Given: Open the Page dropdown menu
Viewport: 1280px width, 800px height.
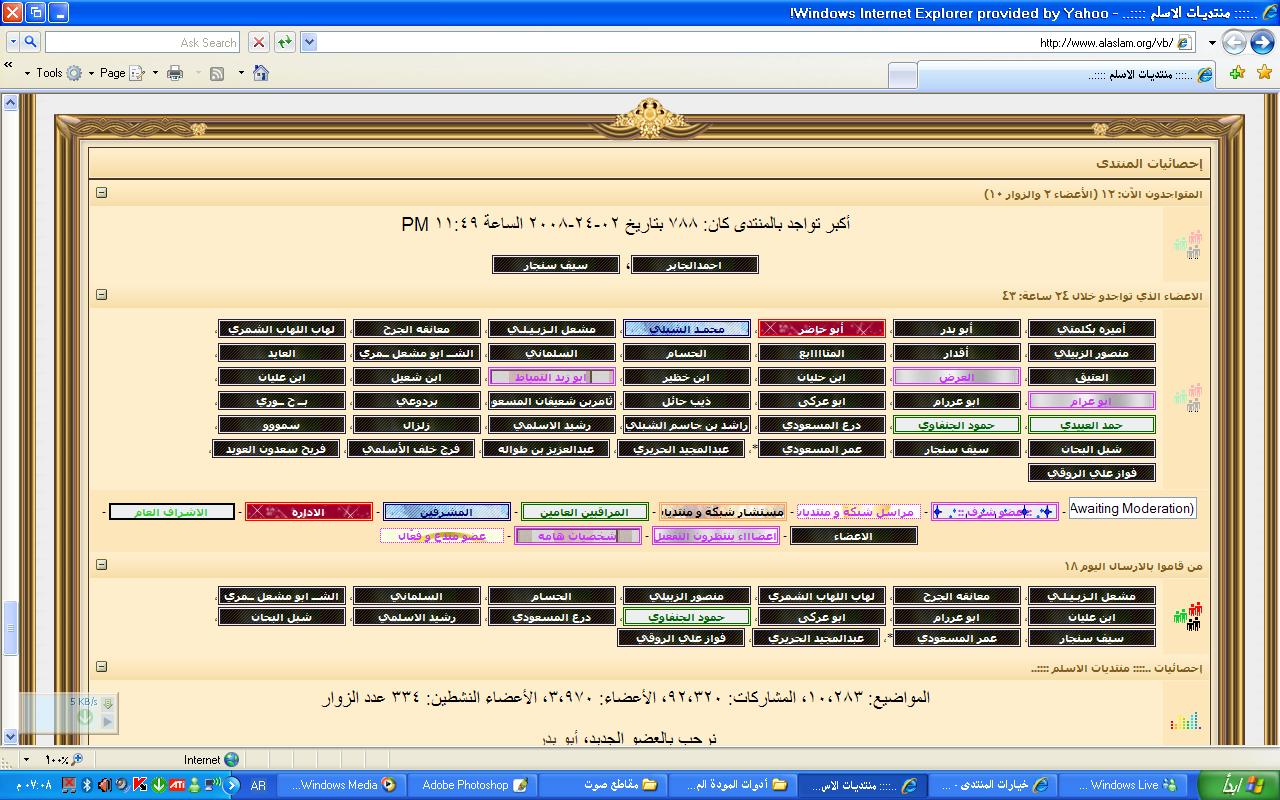Looking at the screenshot, I should [x=112, y=73].
